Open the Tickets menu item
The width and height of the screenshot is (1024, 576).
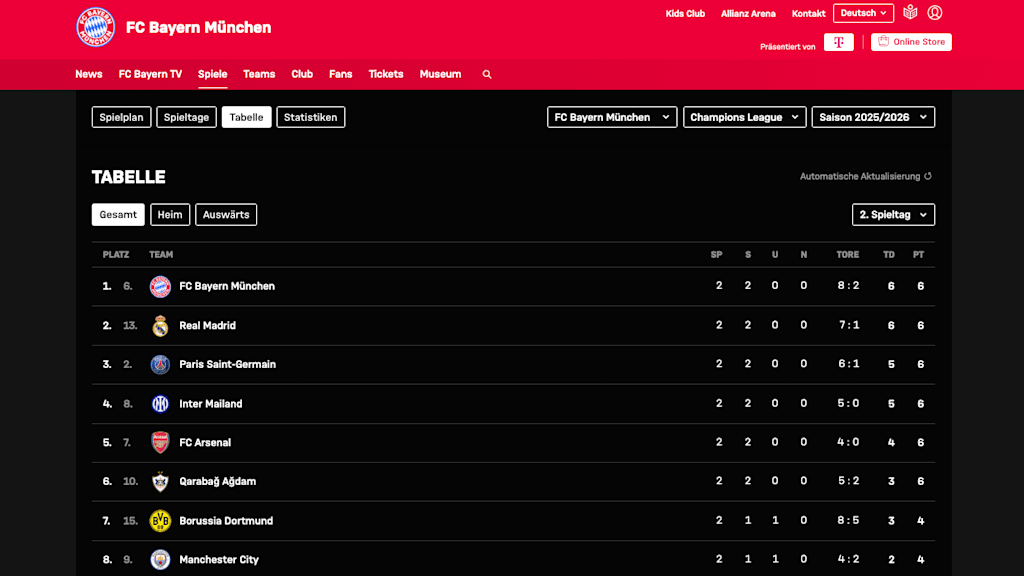385,74
